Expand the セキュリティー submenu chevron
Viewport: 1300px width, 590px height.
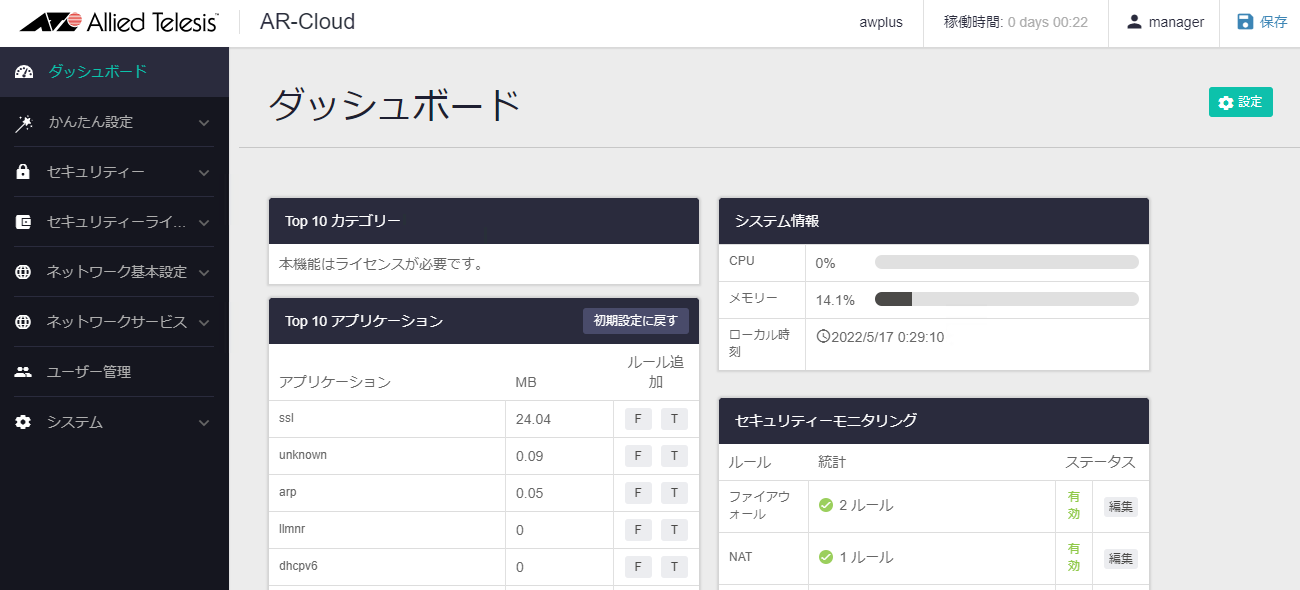[x=204, y=173]
